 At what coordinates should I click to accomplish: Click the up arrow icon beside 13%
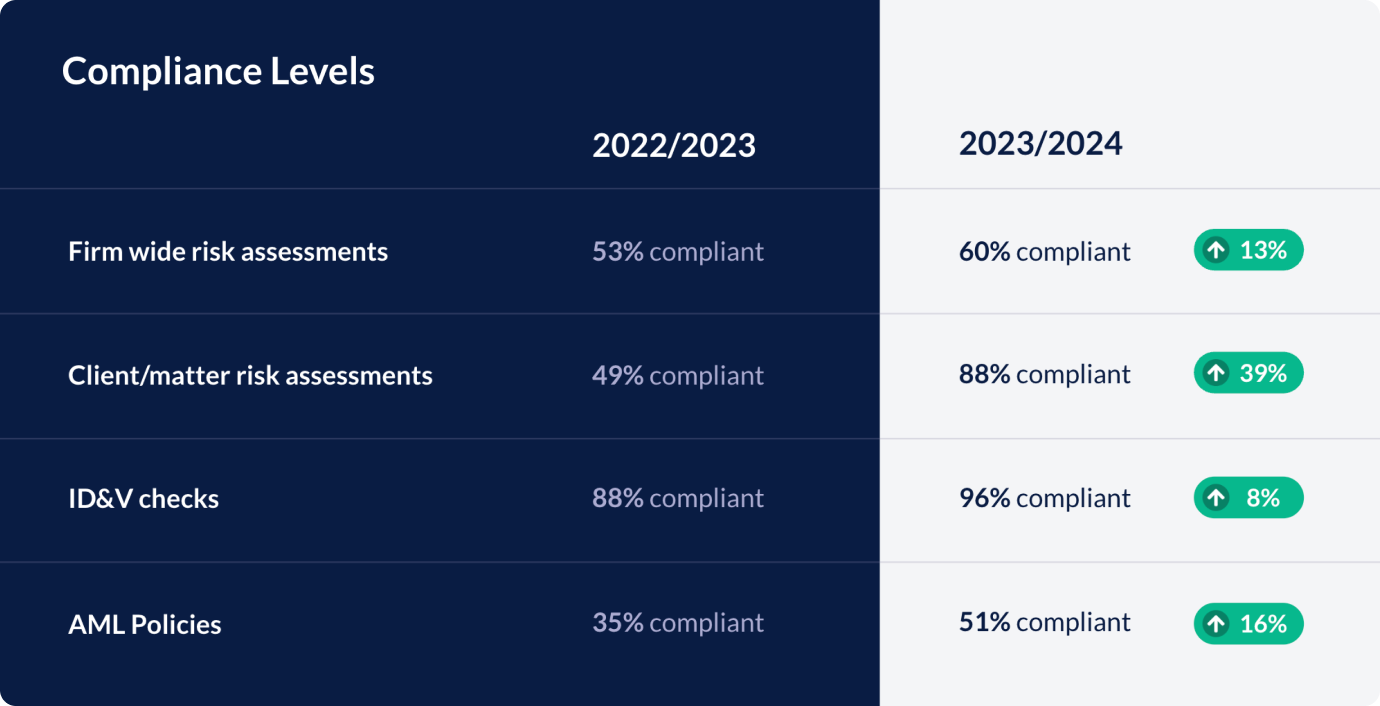[x=1216, y=250]
